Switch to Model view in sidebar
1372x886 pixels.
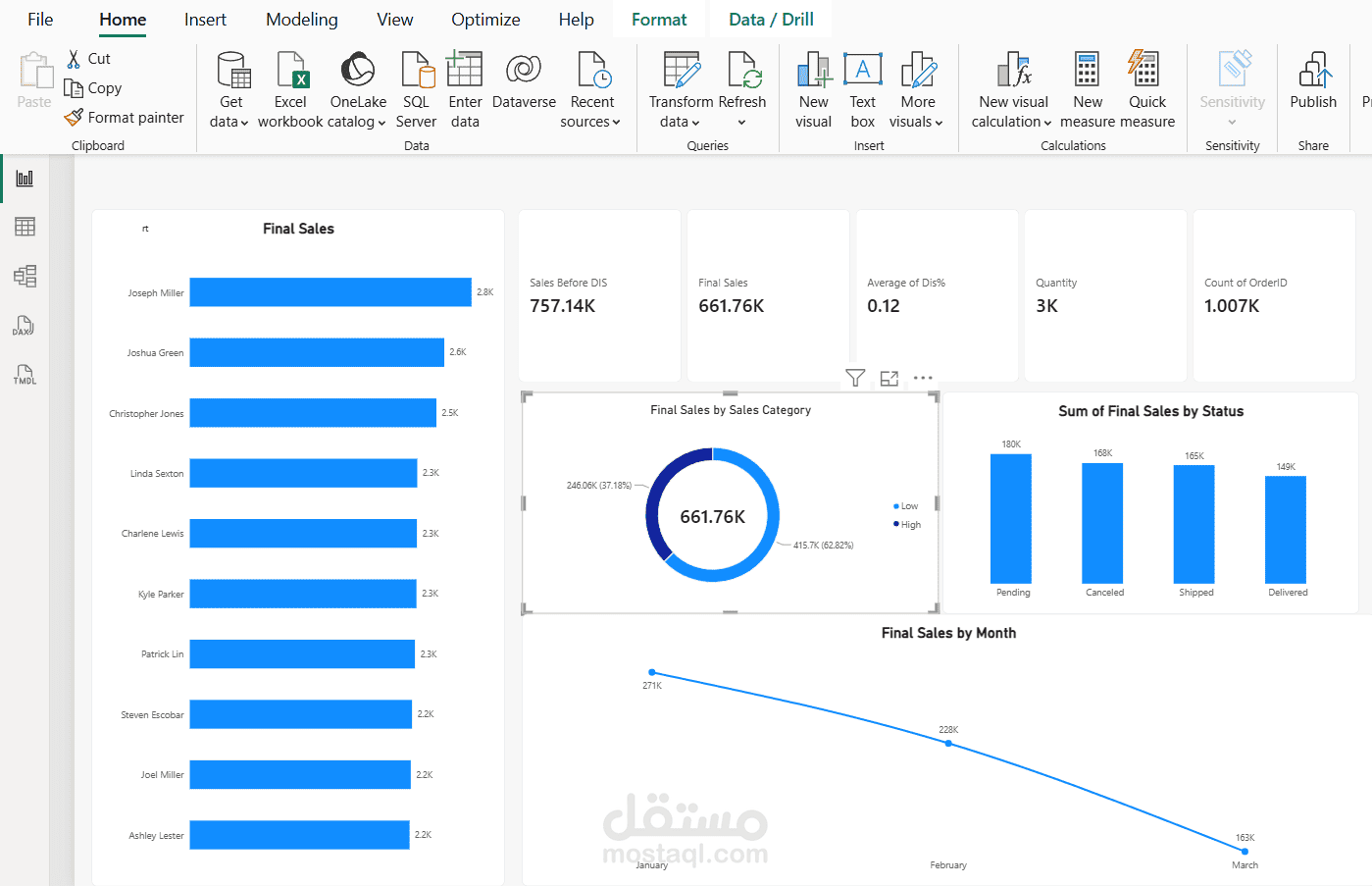pos(25,276)
